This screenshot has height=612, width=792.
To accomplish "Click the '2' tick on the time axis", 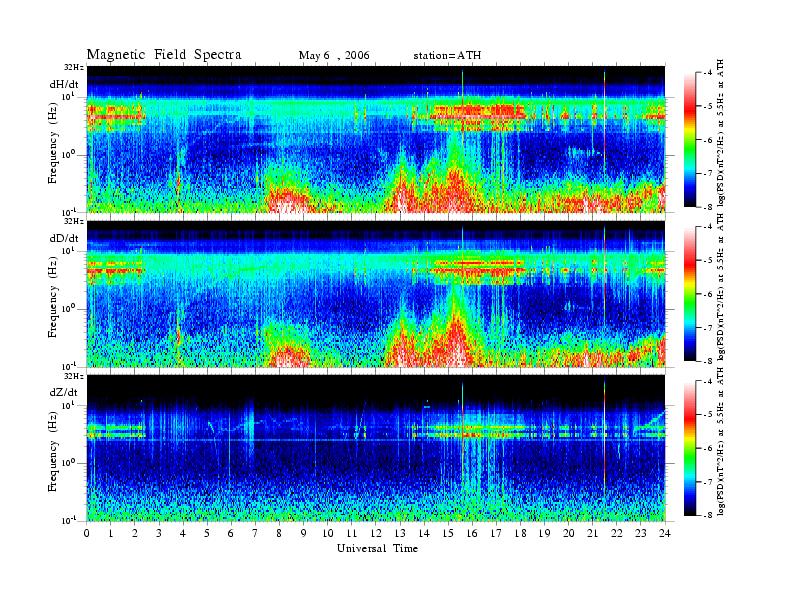I will pyautogui.click(x=135, y=533).
